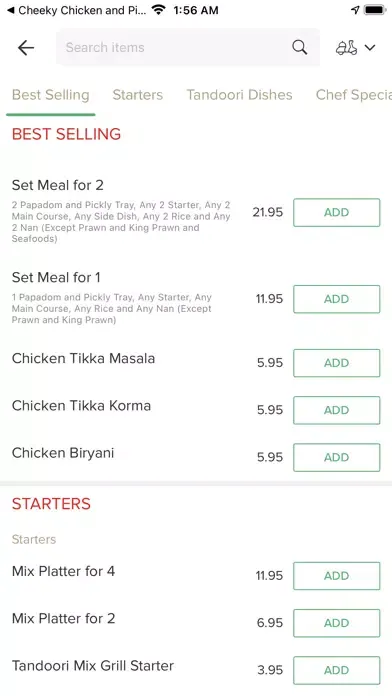Add Set Meal for 2 to order
This screenshot has height=696, width=392.
pyautogui.click(x=337, y=212)
